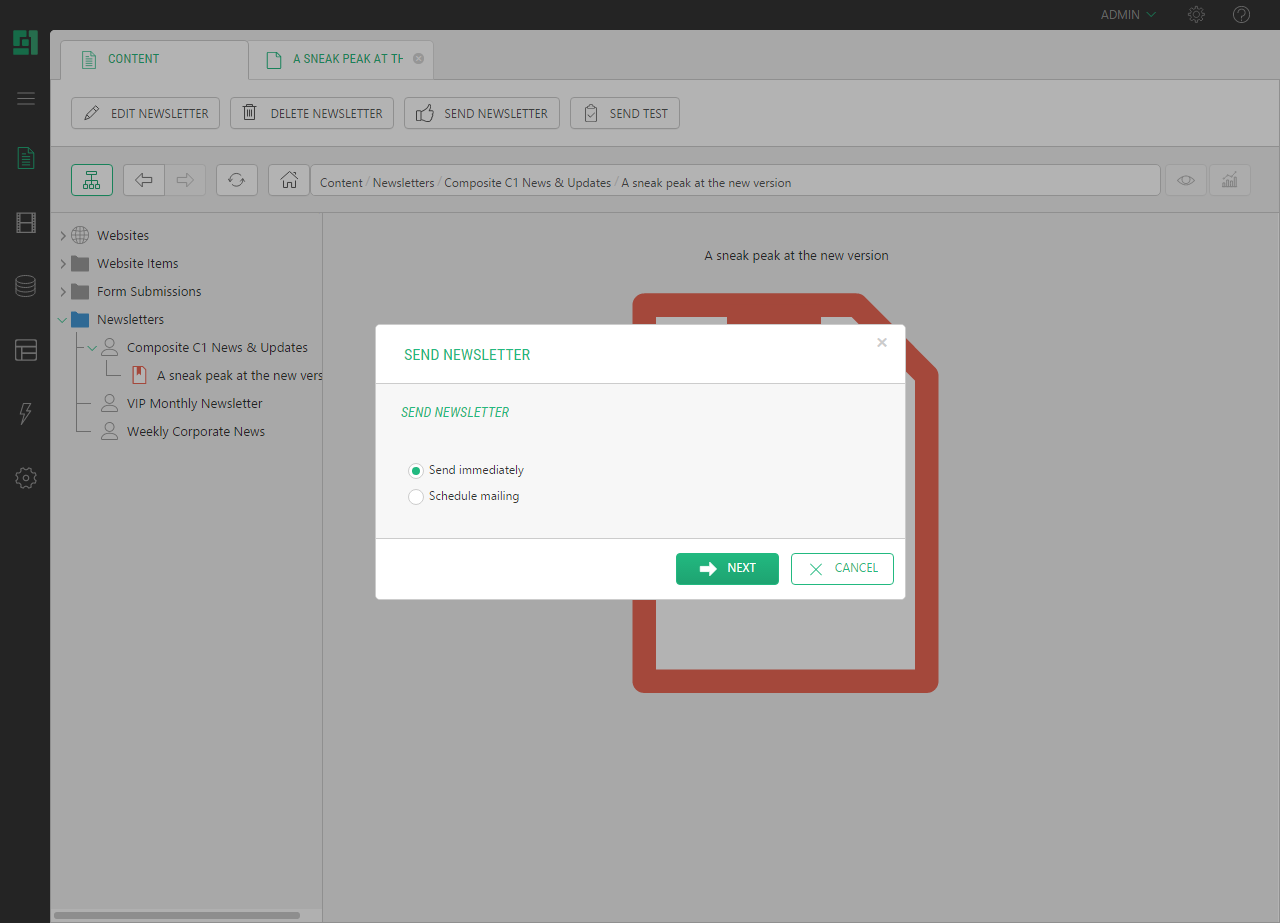Viewport: 1280px width, 923px height.
Task: Expand the Websites tree node
Action: point(63,236)
